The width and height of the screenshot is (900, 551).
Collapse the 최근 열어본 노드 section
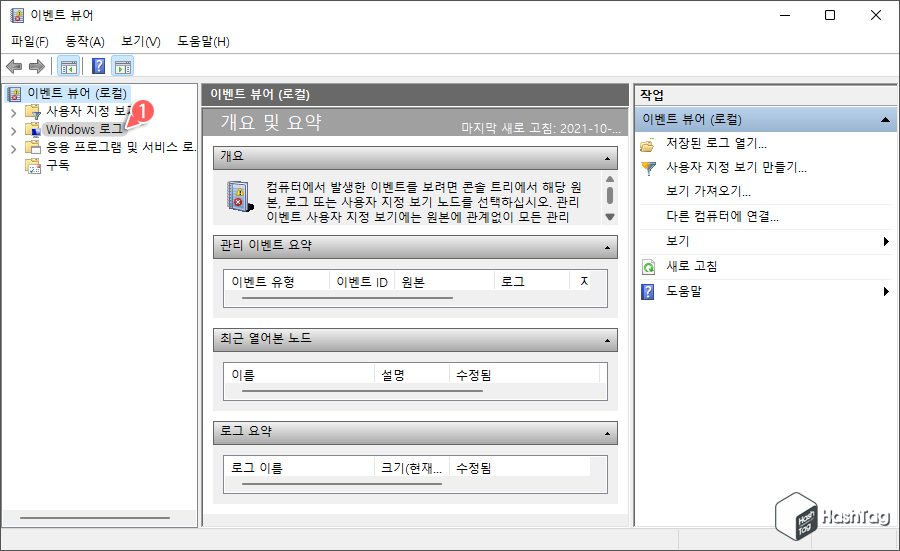pos(607,341)
